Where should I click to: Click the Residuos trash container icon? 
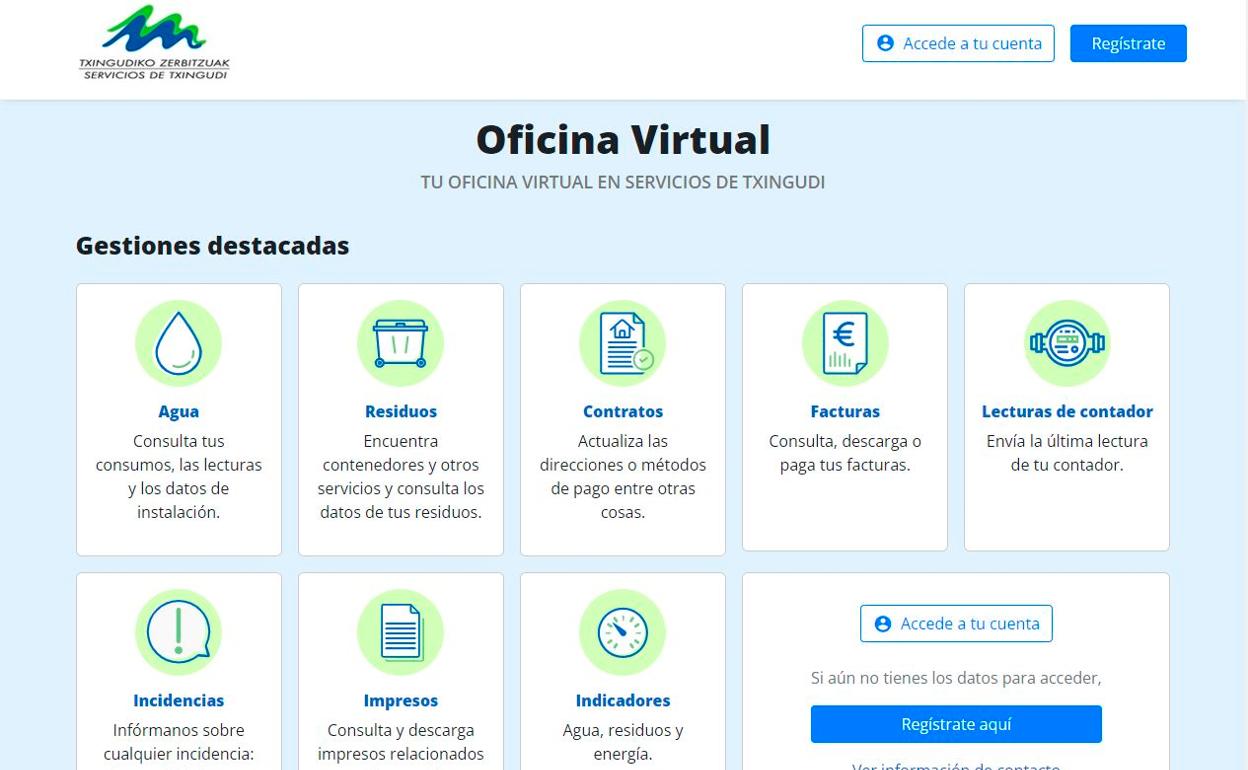(400, 343)
